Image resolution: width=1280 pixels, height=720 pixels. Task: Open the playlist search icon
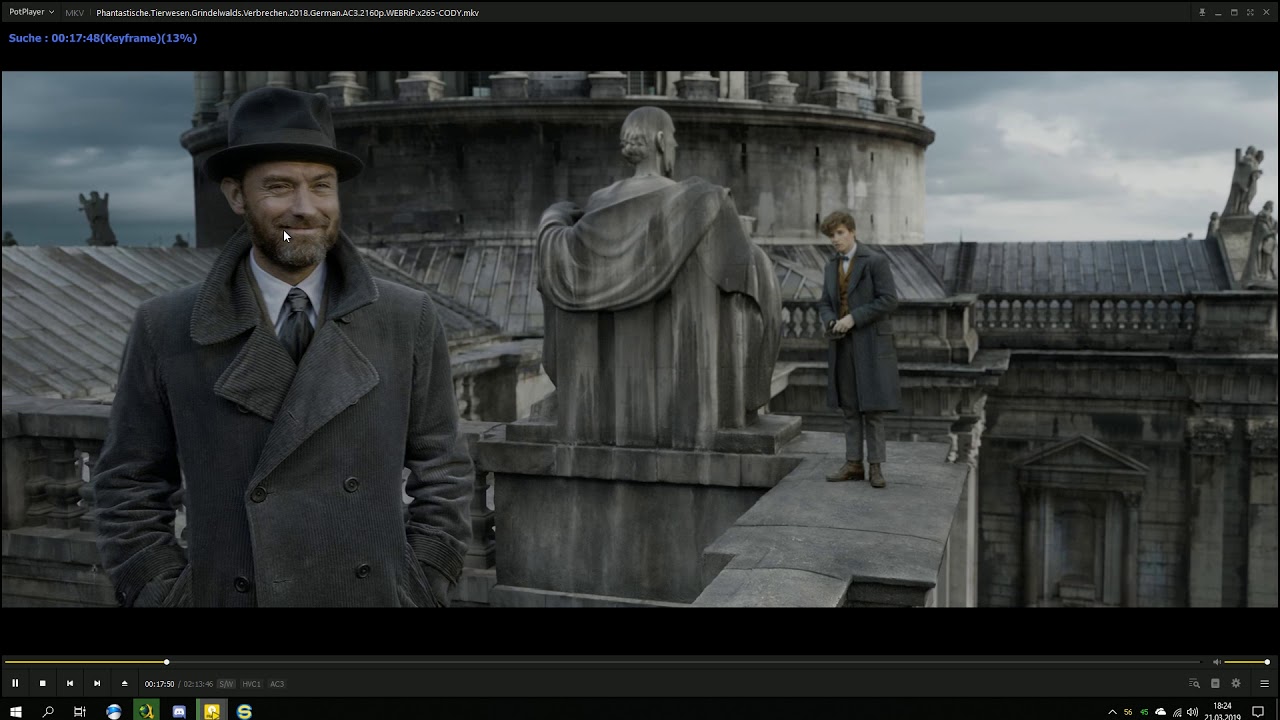[x=1194, y=683]
